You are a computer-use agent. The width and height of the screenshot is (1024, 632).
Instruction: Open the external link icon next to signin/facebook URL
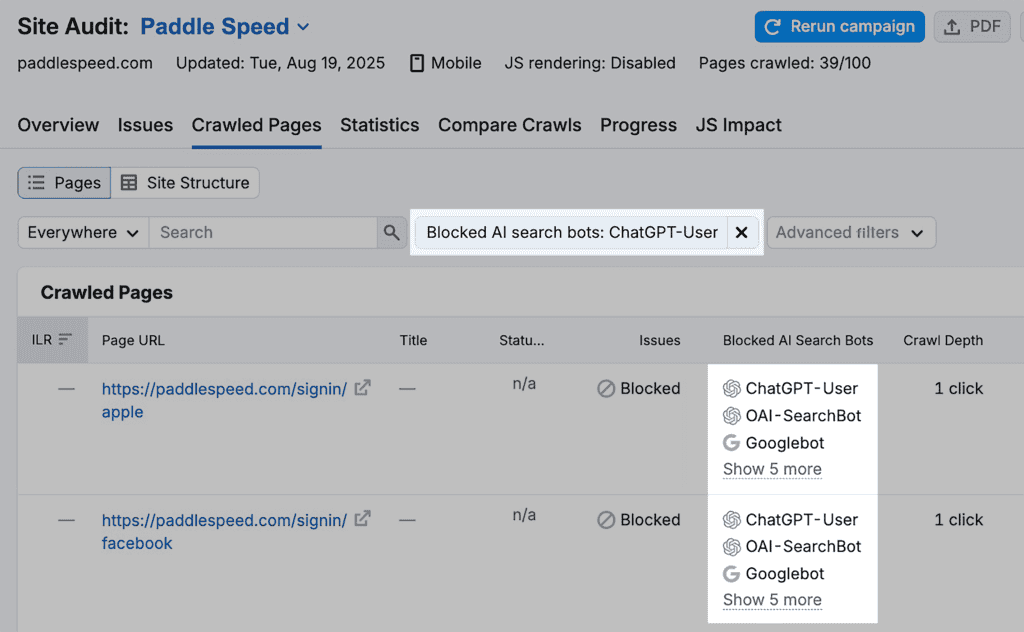tap(362, 518)
